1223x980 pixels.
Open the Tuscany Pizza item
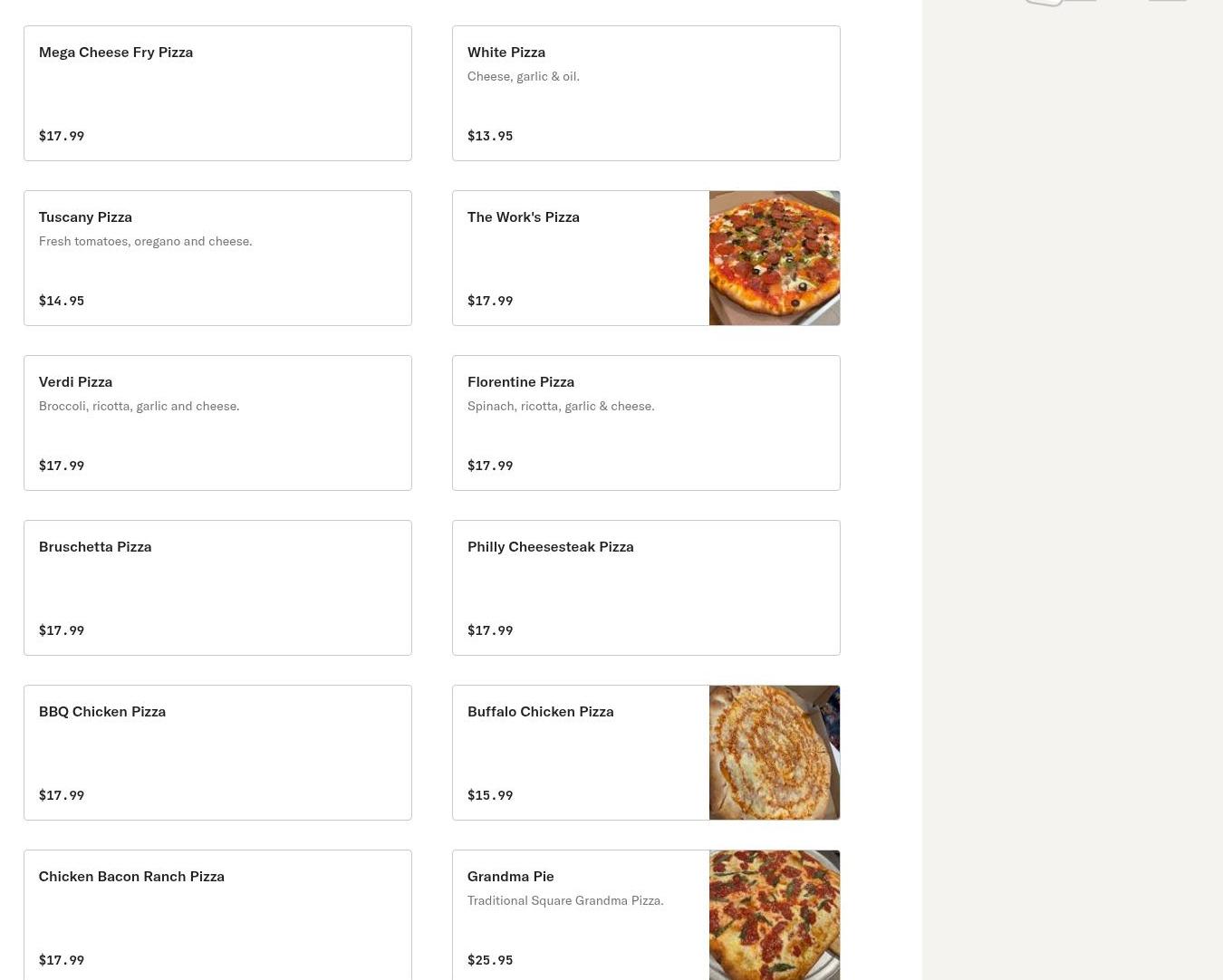(x=217, y=258)
